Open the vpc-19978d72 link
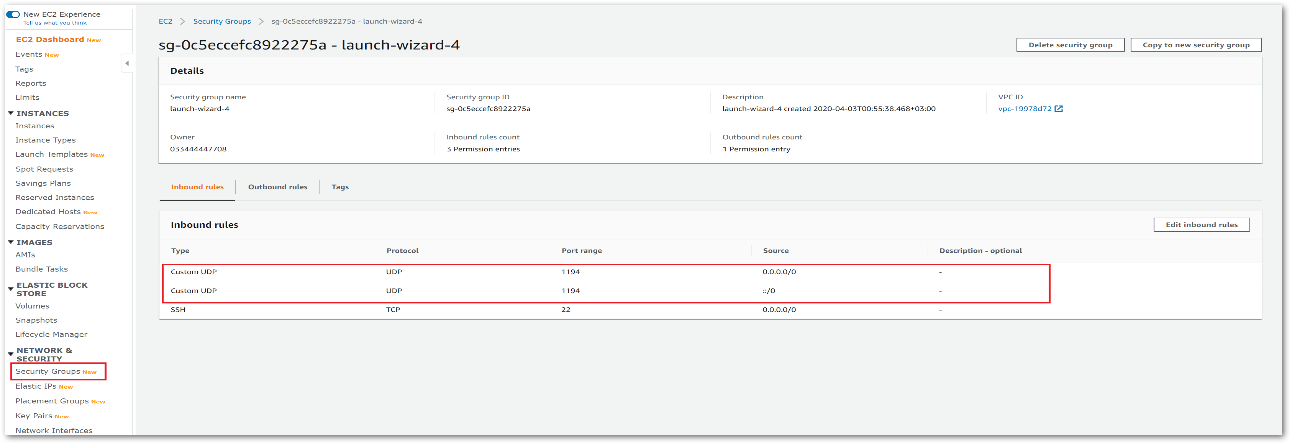The image size is (1291, 444). coord(1024,108)
